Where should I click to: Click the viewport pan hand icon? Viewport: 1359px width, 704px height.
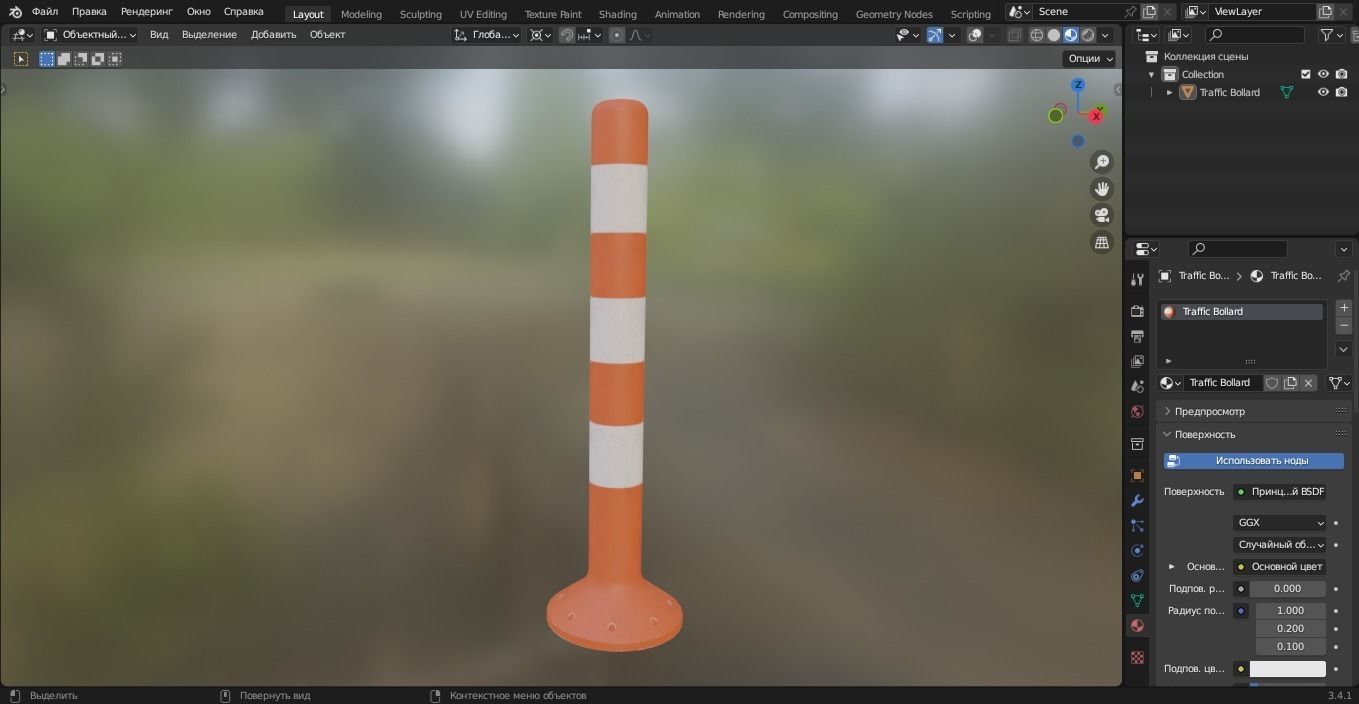tap(1102, 189)
